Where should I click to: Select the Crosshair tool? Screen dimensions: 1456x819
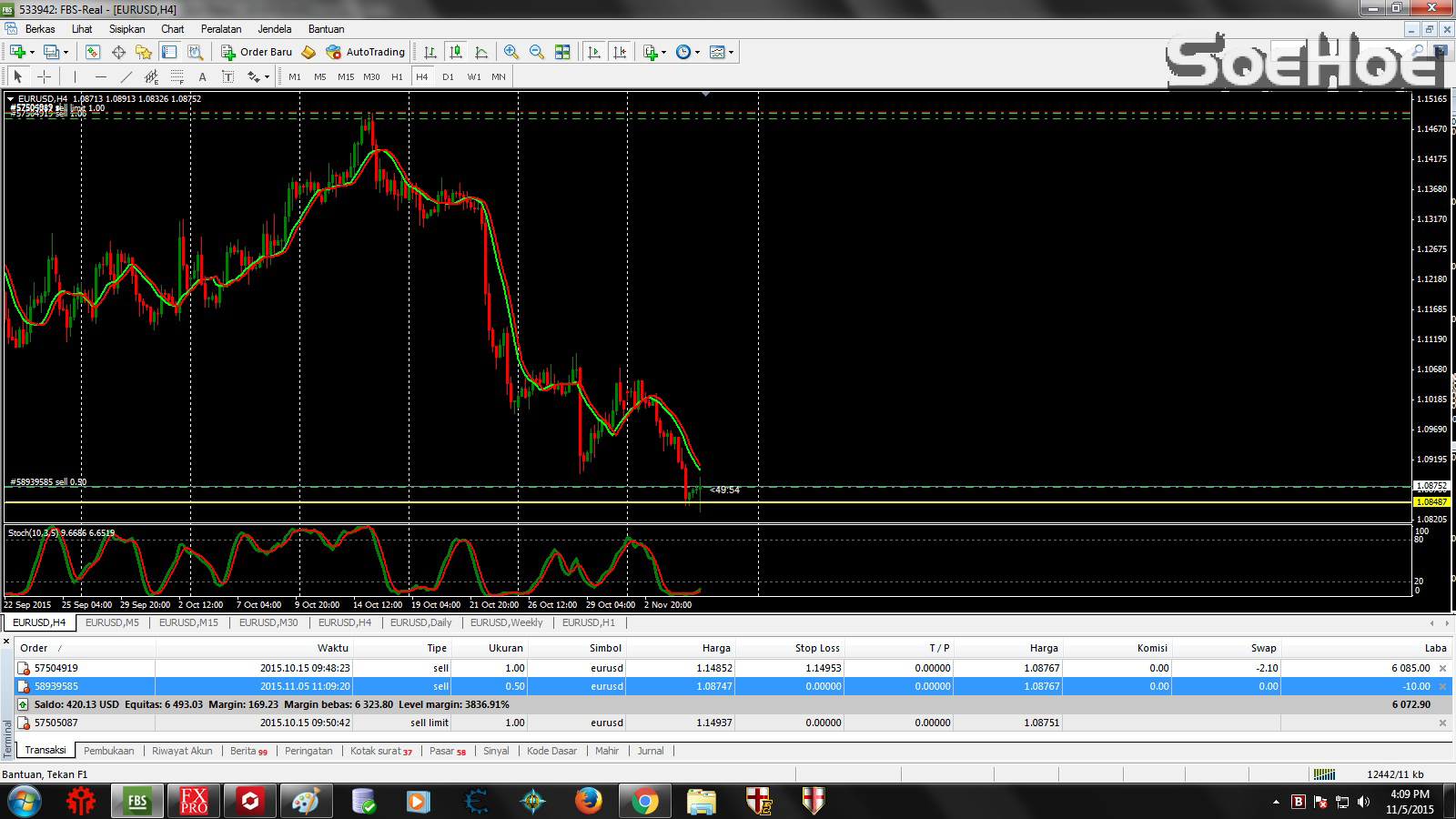[43, 76]
